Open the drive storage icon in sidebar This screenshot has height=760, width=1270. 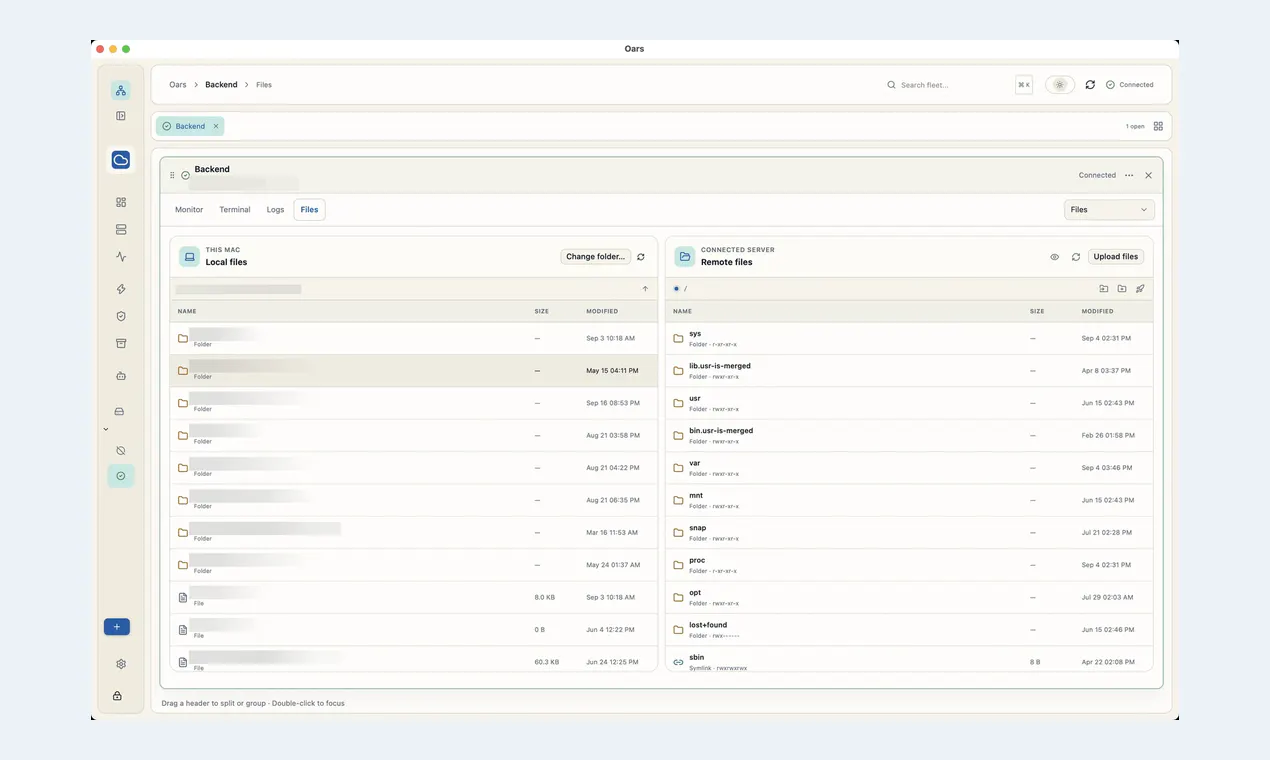click(119, 411)
